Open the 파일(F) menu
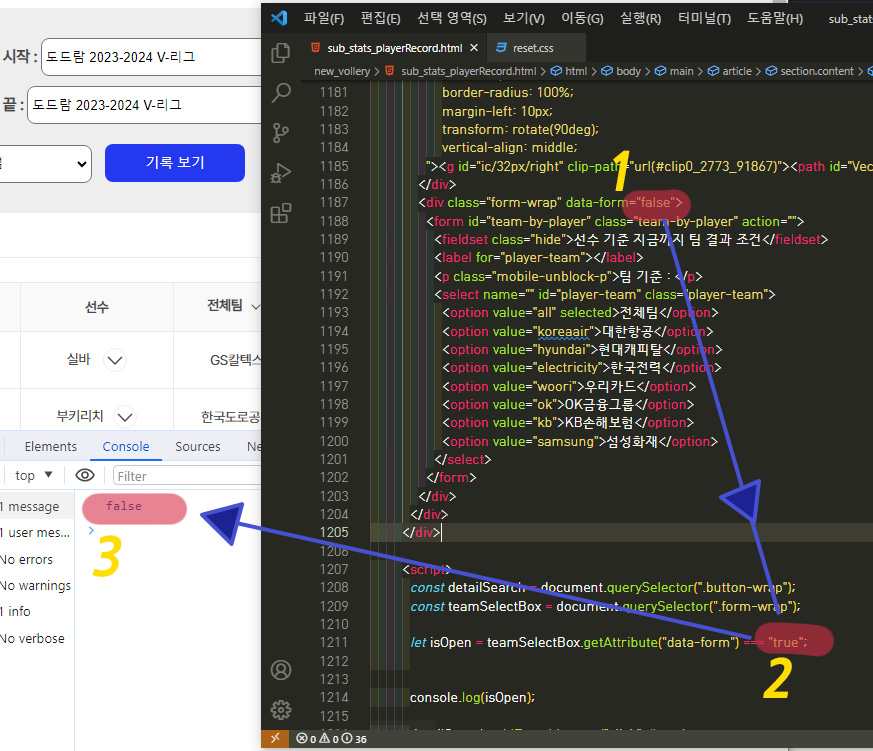The height and width of the screenshot is (751, 873). (x=323, y=18)
